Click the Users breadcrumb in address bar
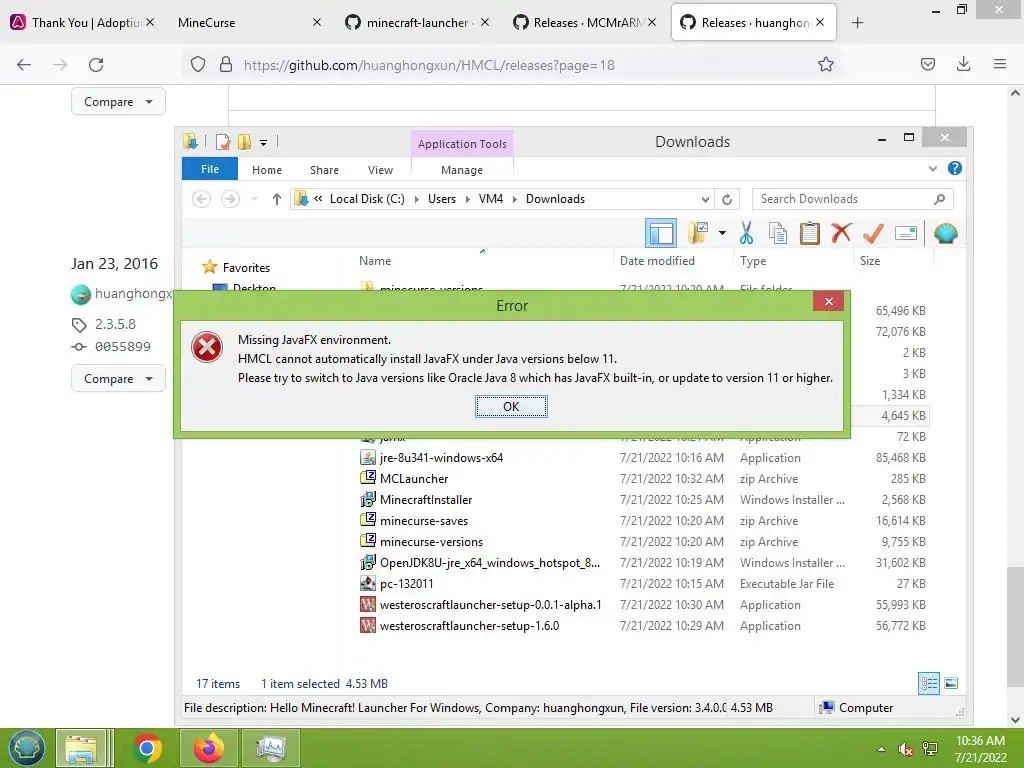Viewport: 1024px width, 768px height. pyautogui.click(x=441, y=199)
